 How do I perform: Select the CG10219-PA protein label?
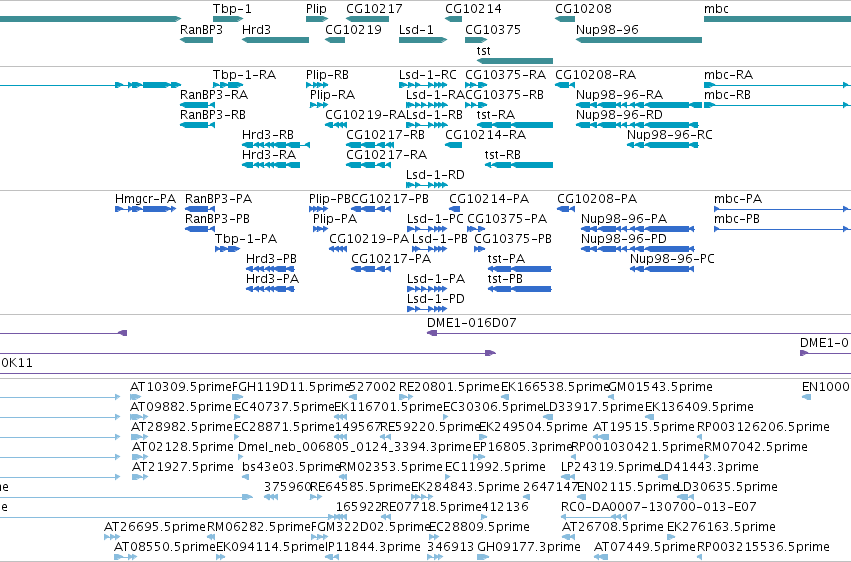[369, 239]
